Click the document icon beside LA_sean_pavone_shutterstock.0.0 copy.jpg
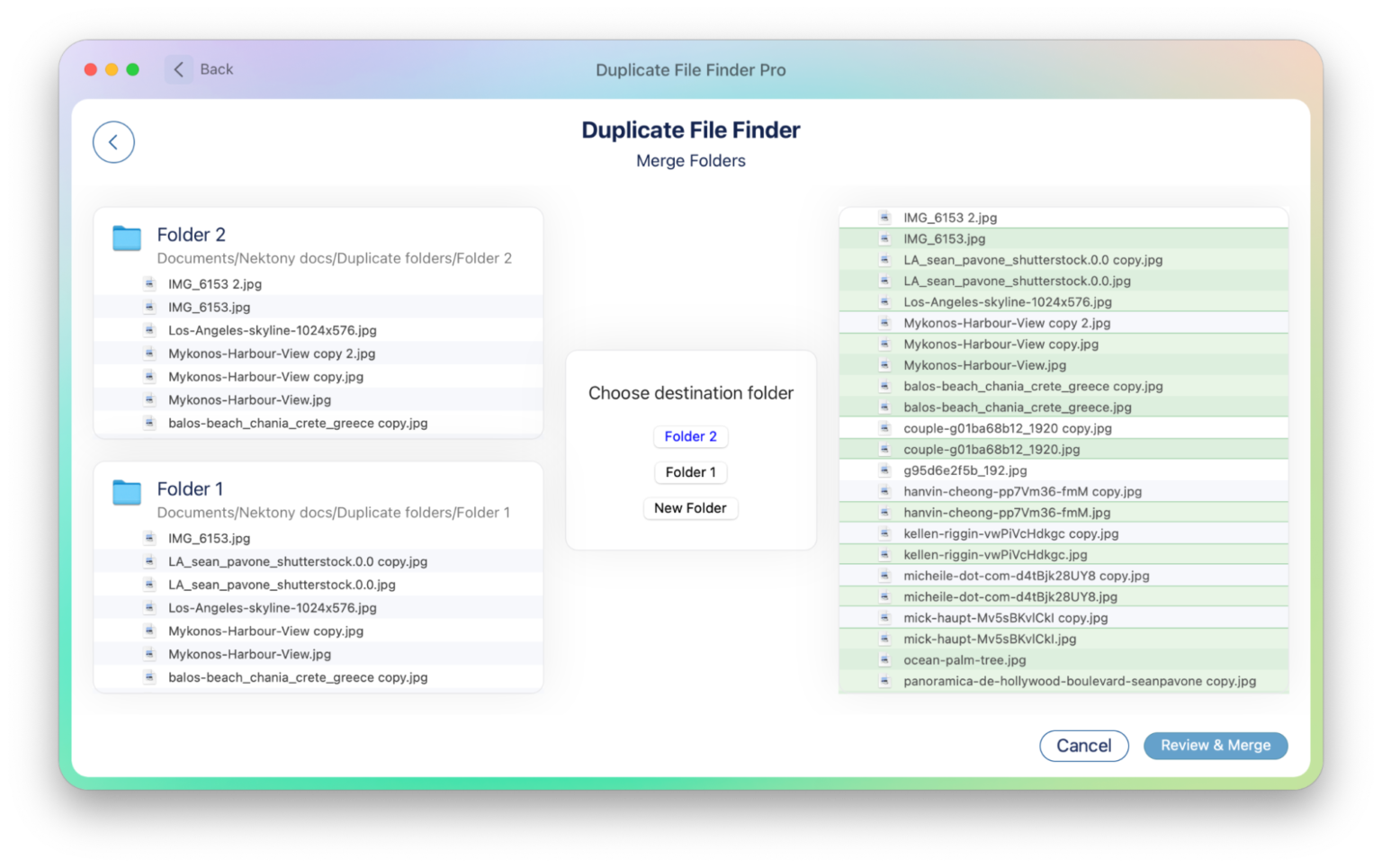 pyautogui.click(x=148, y=560)
